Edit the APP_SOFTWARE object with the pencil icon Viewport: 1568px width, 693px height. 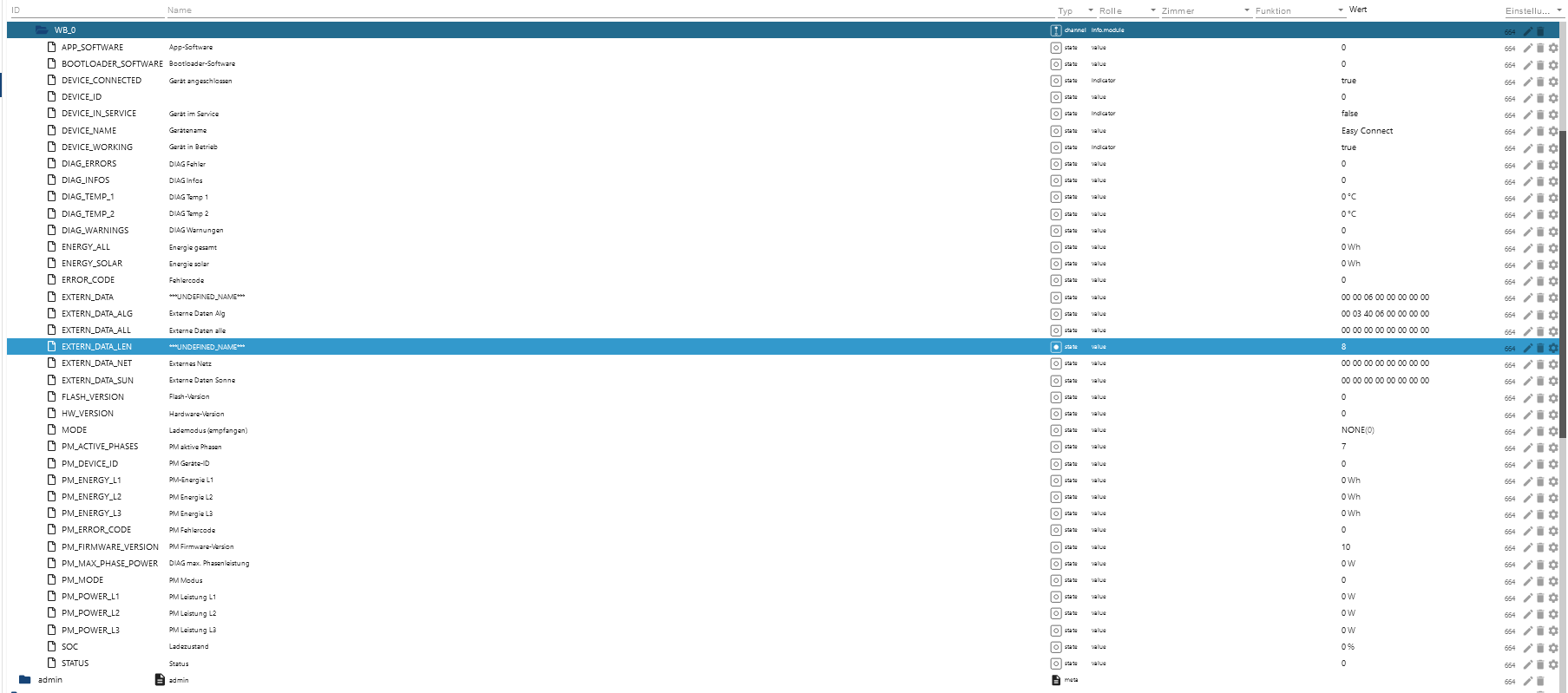coord(1527,48)
